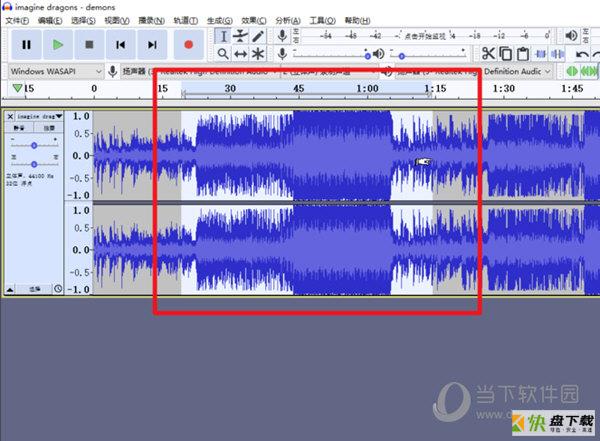Start playback with the green Play button
This screenshot has width=600, height=441.
tap(57, 45)
